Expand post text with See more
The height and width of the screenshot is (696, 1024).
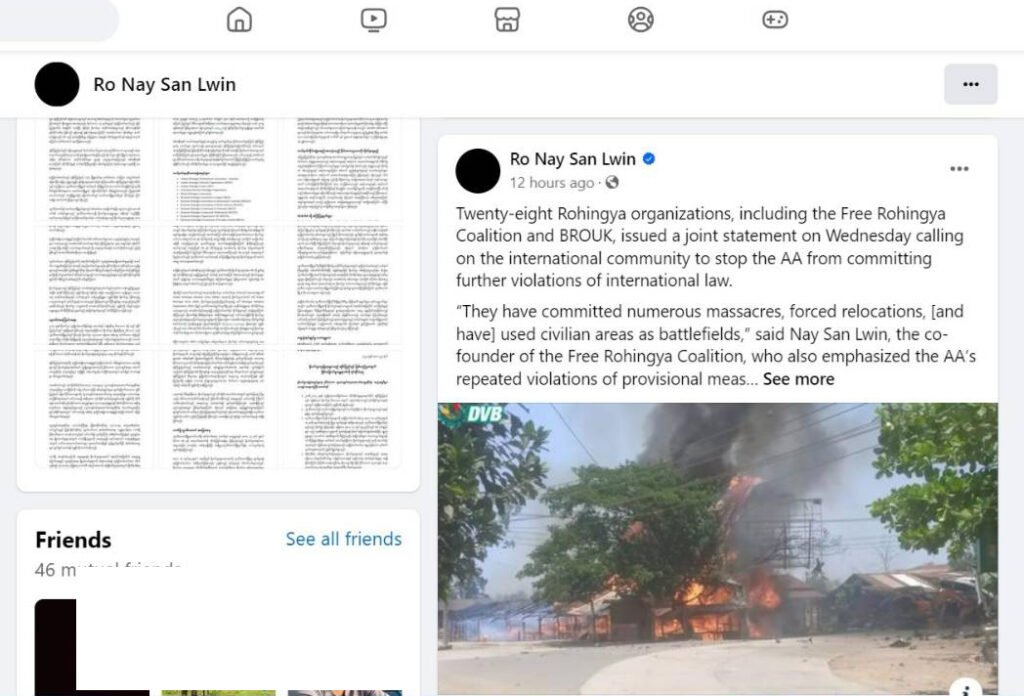pyautogui.click(x=798, y=379)
